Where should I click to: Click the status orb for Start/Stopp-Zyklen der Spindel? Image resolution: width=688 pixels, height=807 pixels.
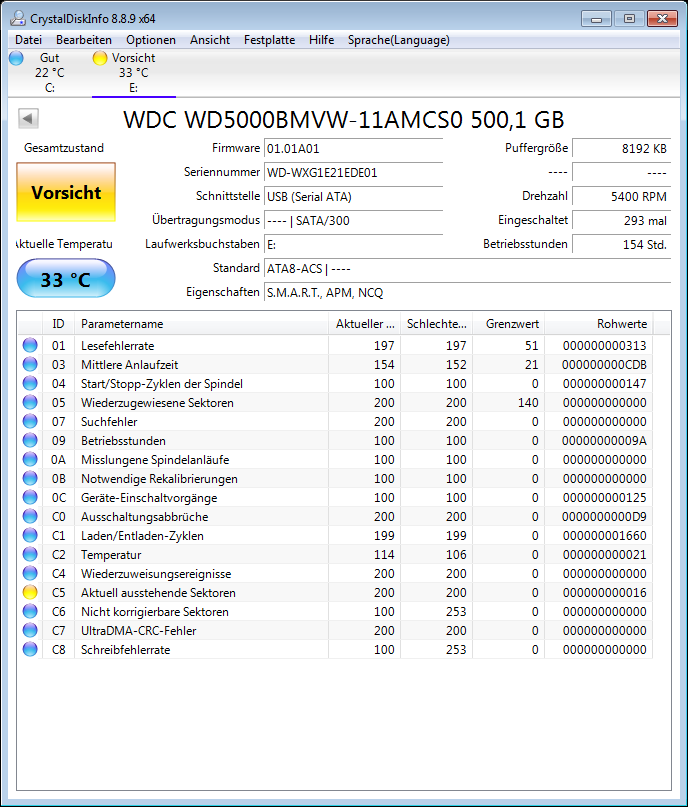(30, 383)
